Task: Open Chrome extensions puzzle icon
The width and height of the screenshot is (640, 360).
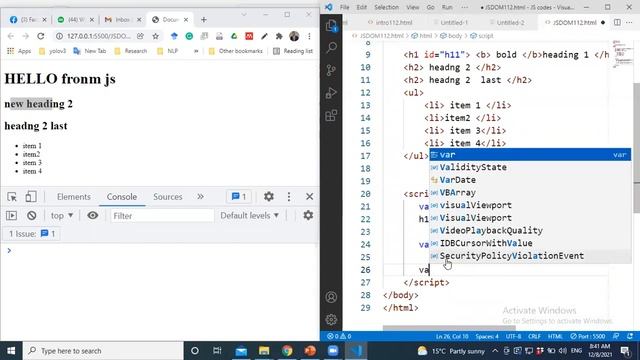Action: coord(279,36)
